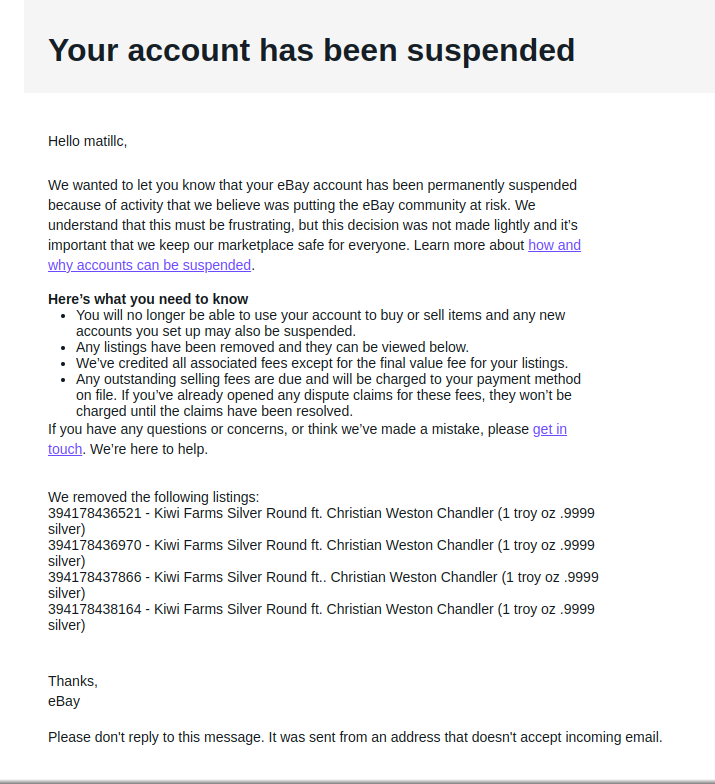Click the 'eBay' signature text
The height and width of the screenshot is (784, 715).
pyautogui.click(x=64, y=702)
